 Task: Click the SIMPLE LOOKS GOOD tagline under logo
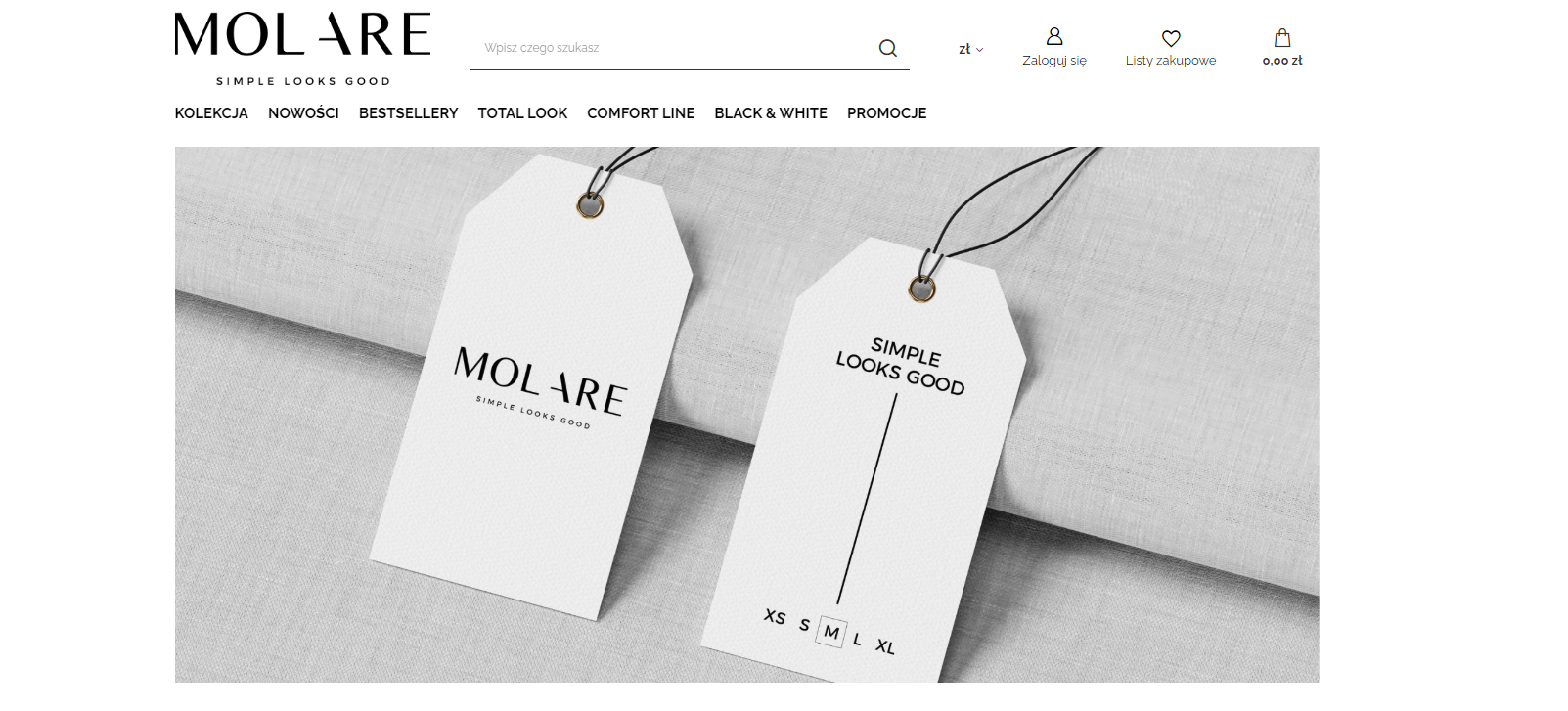pos(303,81)
